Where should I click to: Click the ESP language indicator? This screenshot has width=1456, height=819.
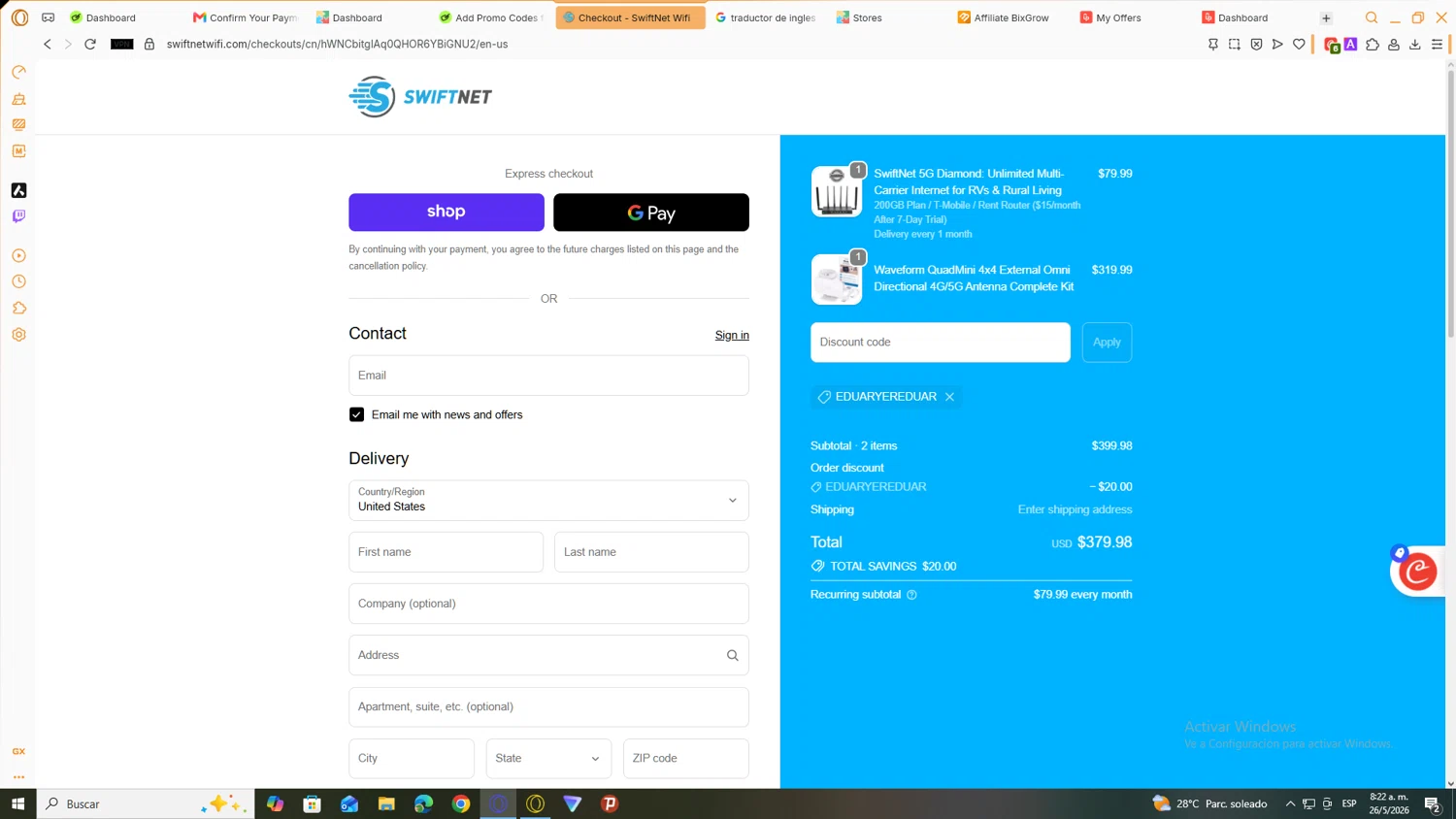(x=1349, y=803)
